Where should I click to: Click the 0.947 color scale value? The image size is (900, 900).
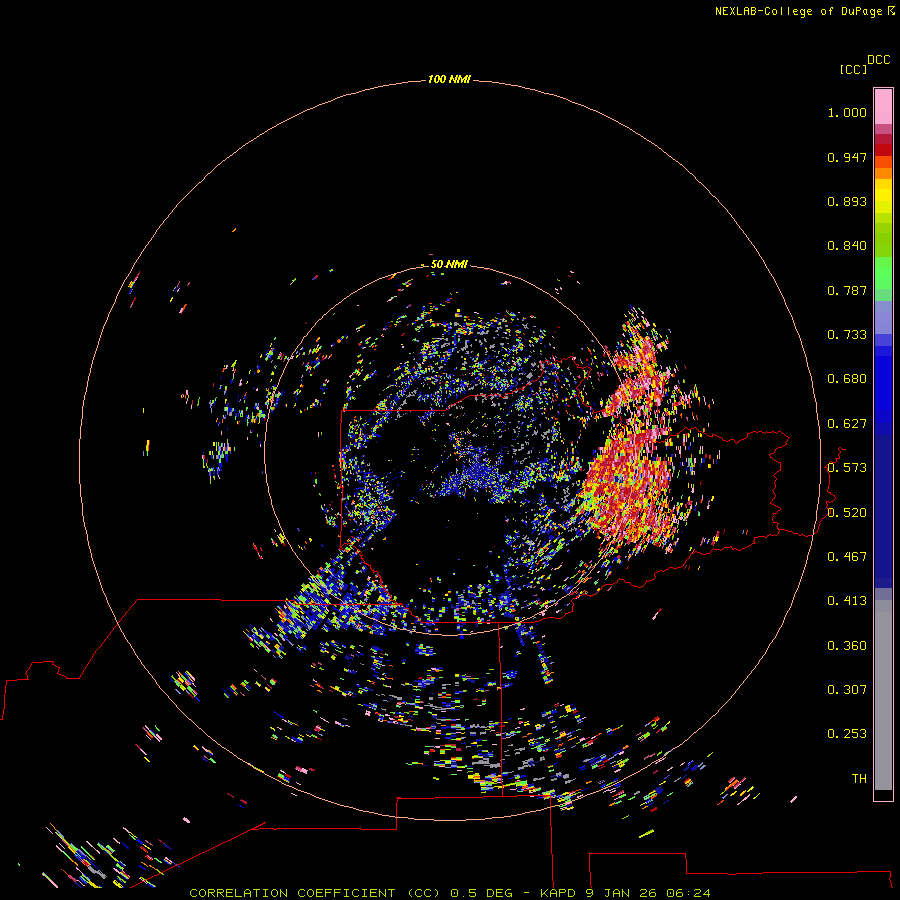[847, 157]
